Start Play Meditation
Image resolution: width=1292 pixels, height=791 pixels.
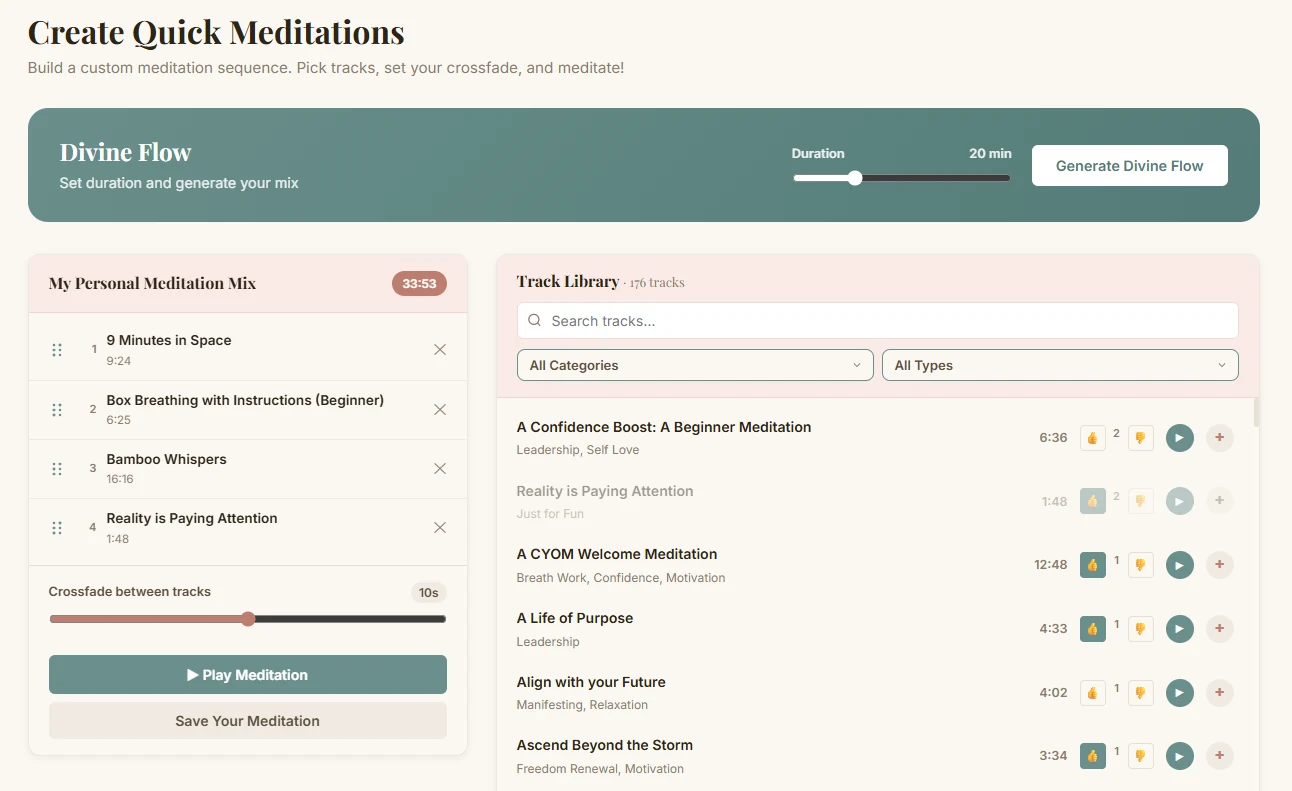click(248, 675)
